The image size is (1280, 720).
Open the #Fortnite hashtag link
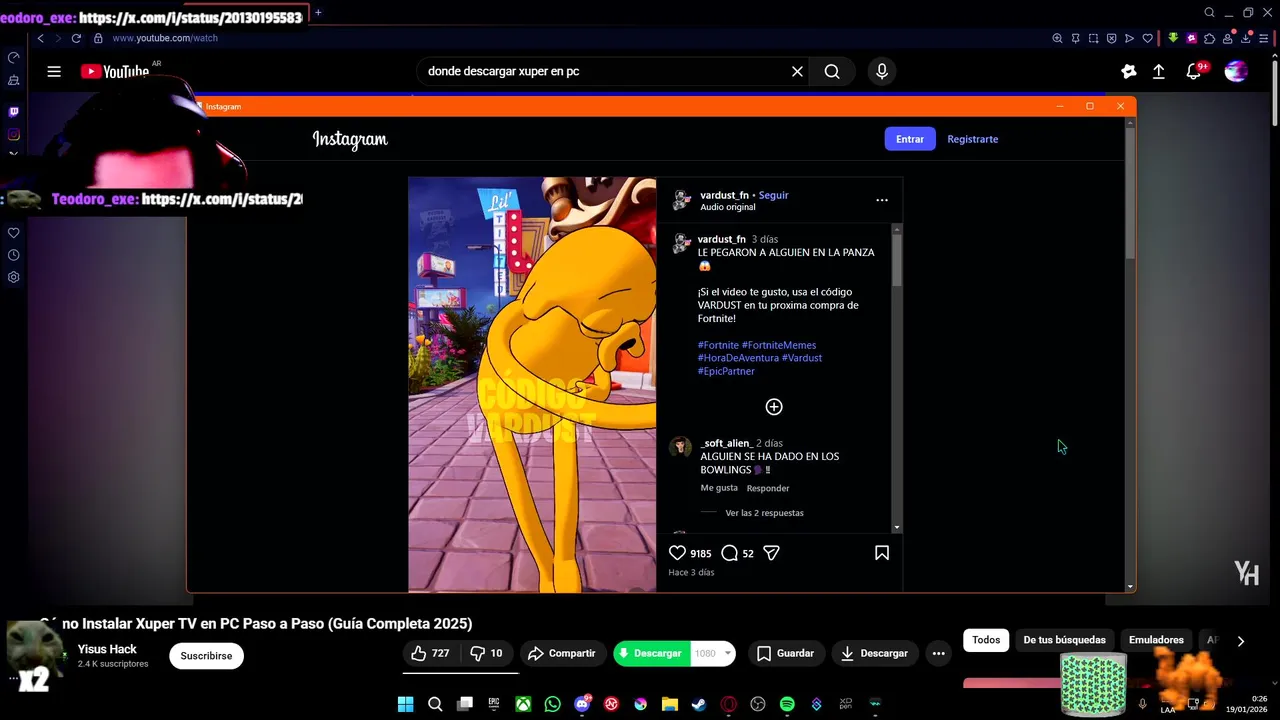tap(718, 345)
